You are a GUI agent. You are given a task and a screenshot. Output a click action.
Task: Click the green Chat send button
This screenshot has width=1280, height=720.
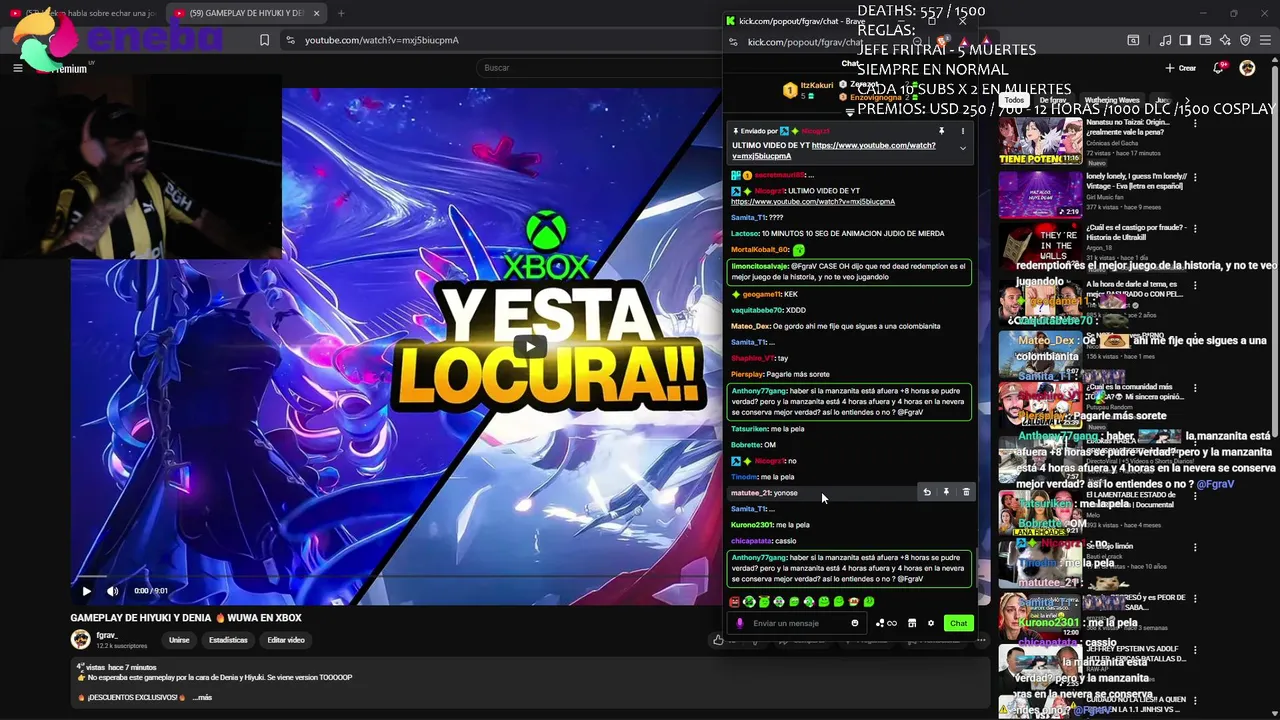958,623
